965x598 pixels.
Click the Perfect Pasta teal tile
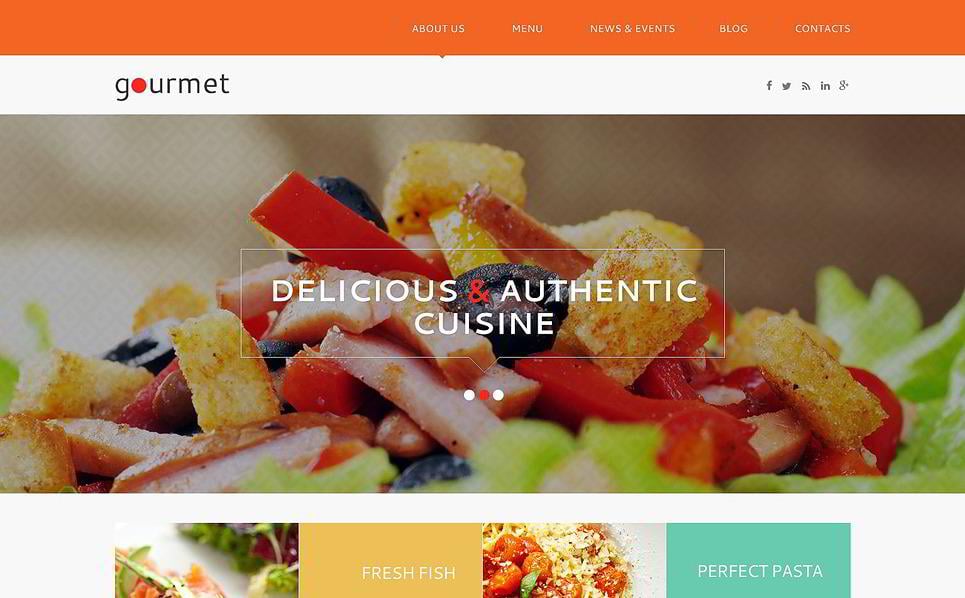pyautogui.click(x=759, y=560)
